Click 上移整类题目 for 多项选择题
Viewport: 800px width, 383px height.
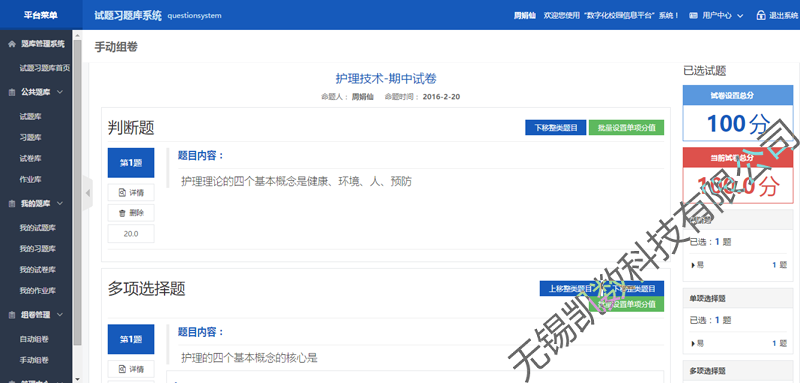(x=570, y=289)
